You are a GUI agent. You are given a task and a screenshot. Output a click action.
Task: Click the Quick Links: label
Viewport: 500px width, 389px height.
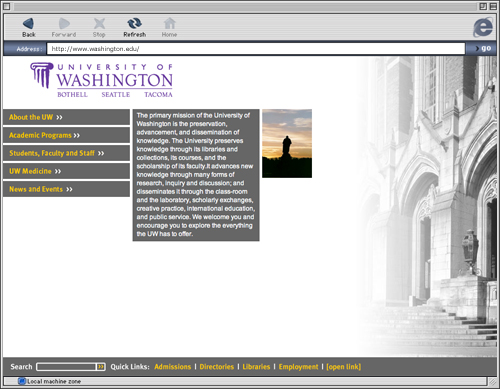coord(130,367)
